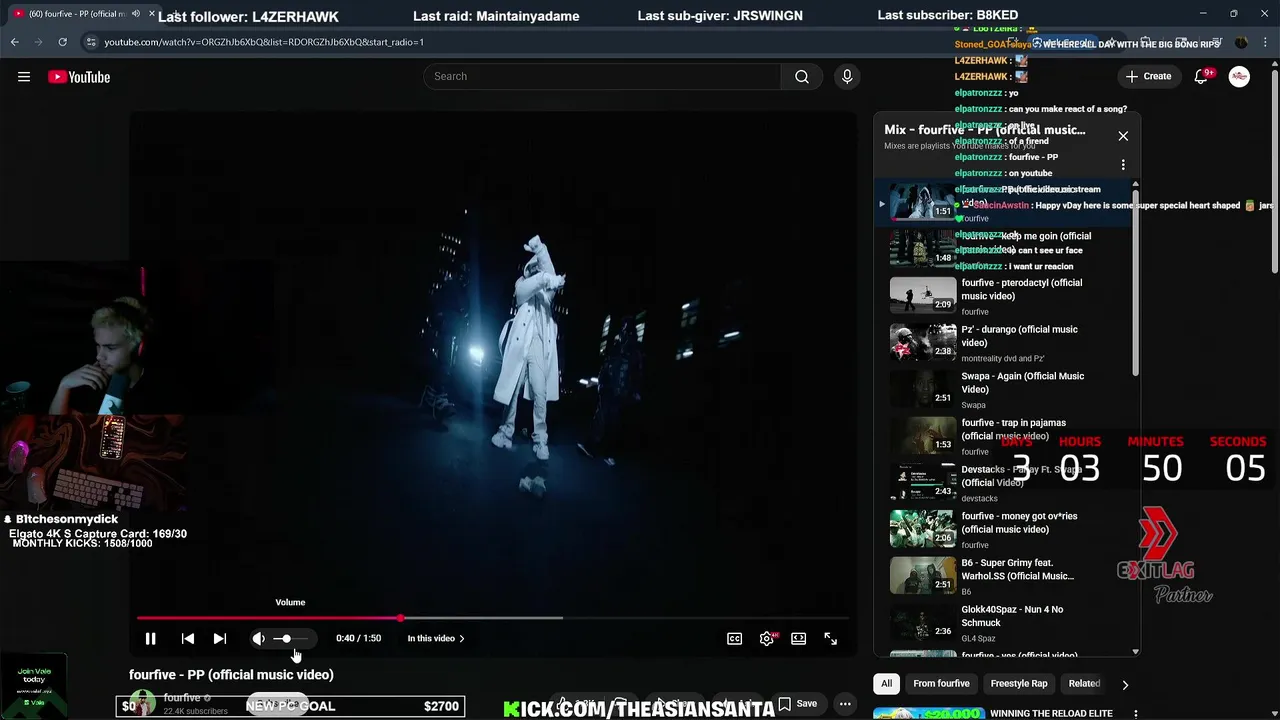Seek on the red video progress bar
The image size is (1280, 720).
(493, 618)
